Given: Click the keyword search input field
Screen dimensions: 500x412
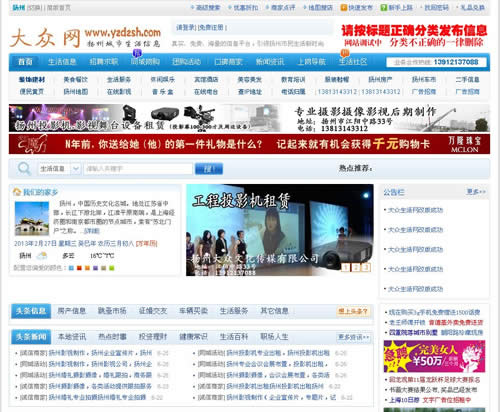Looking at the screenshot, I should click(x=138, y=169).
